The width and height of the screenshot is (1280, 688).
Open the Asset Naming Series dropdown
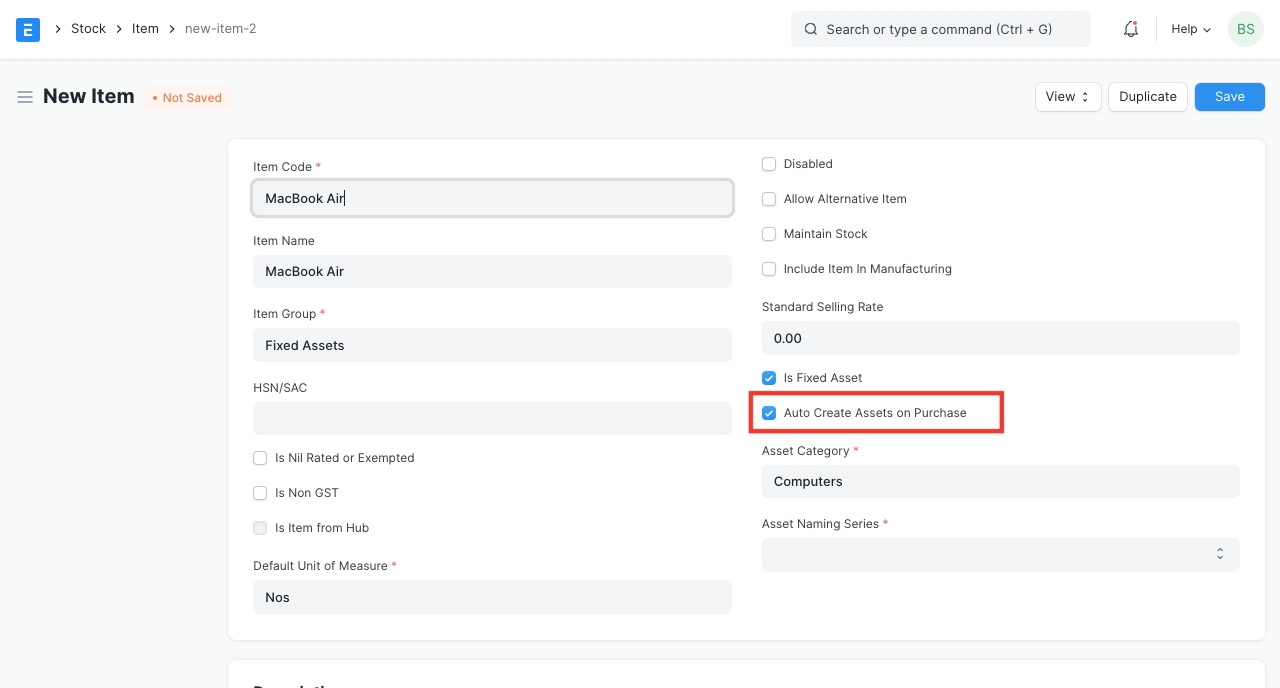click(1000, 555)
